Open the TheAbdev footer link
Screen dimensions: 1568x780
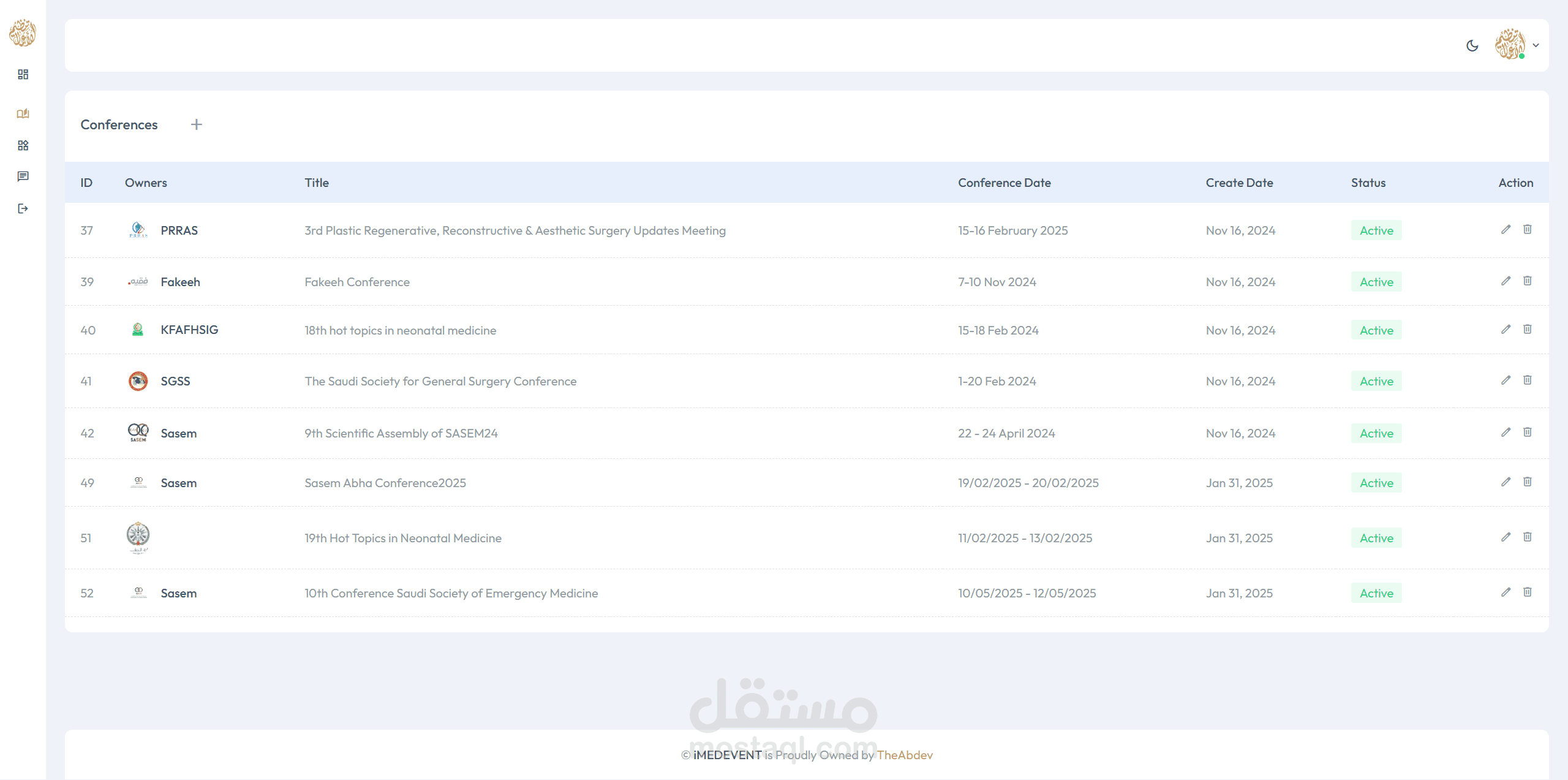(905, 755)
